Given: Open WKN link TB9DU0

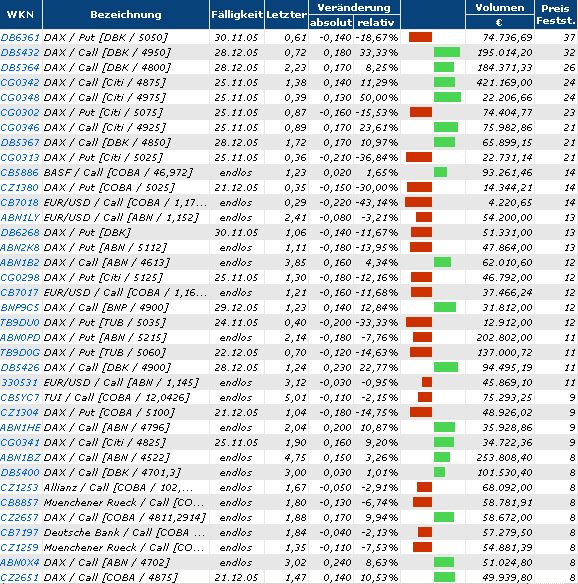Looking at the screenshot, I should (20, 323).
